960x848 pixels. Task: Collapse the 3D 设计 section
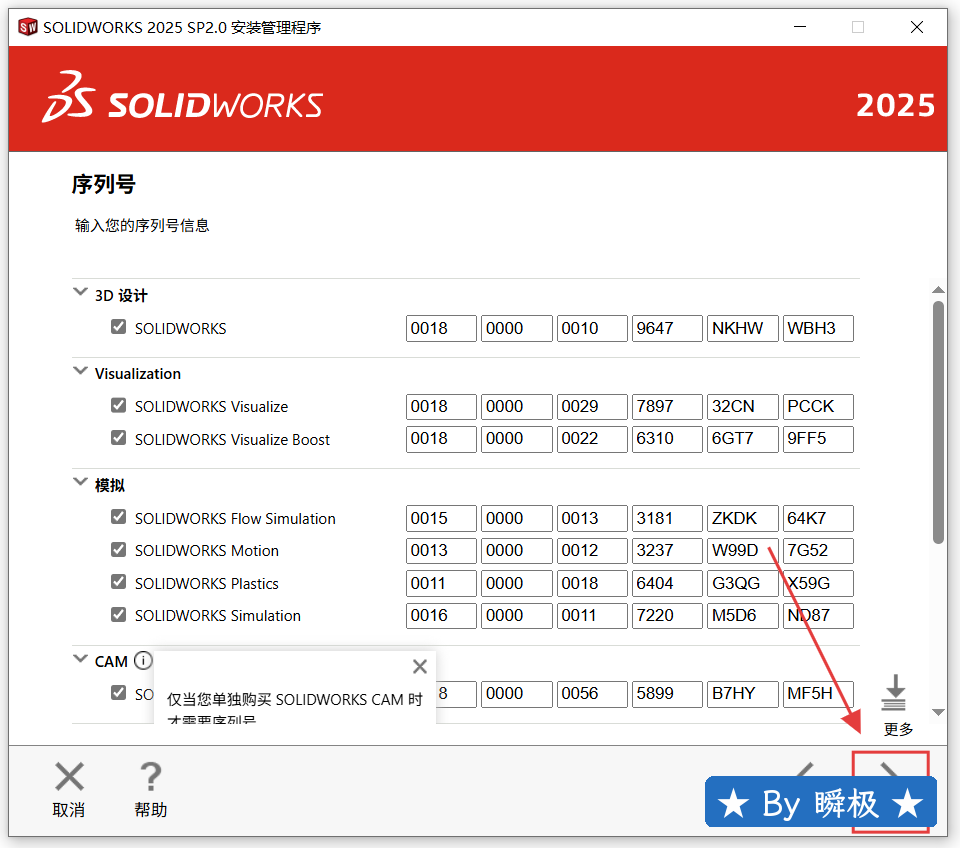[80, 294]
